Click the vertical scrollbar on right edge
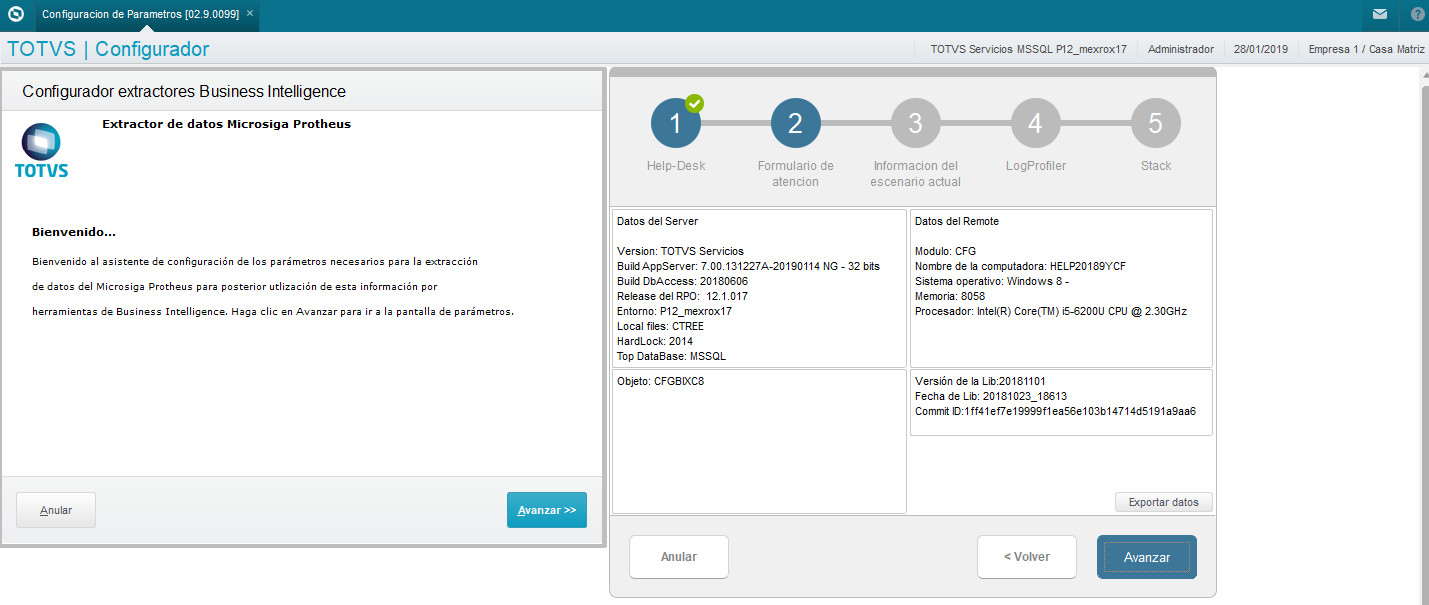Image resolution: width=1429 pixels, height=605 pixels. tap(1425, 335)
